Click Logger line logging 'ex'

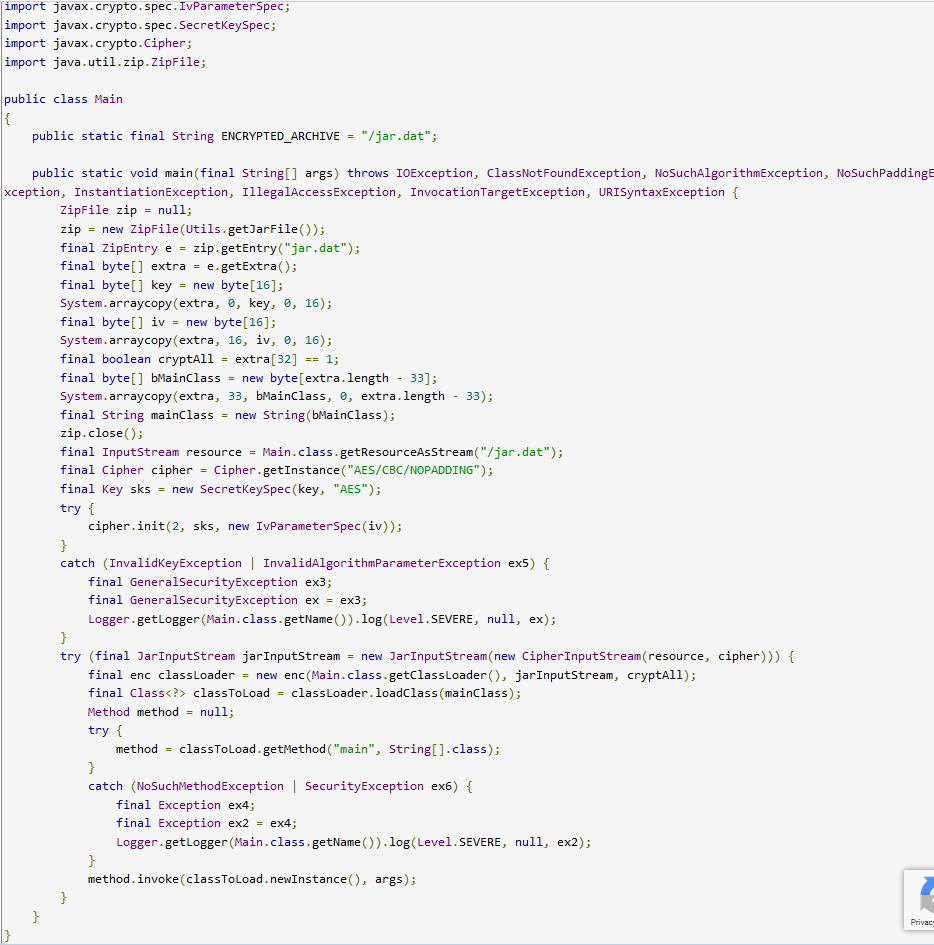pyautogui.click(x=322, y=619)
